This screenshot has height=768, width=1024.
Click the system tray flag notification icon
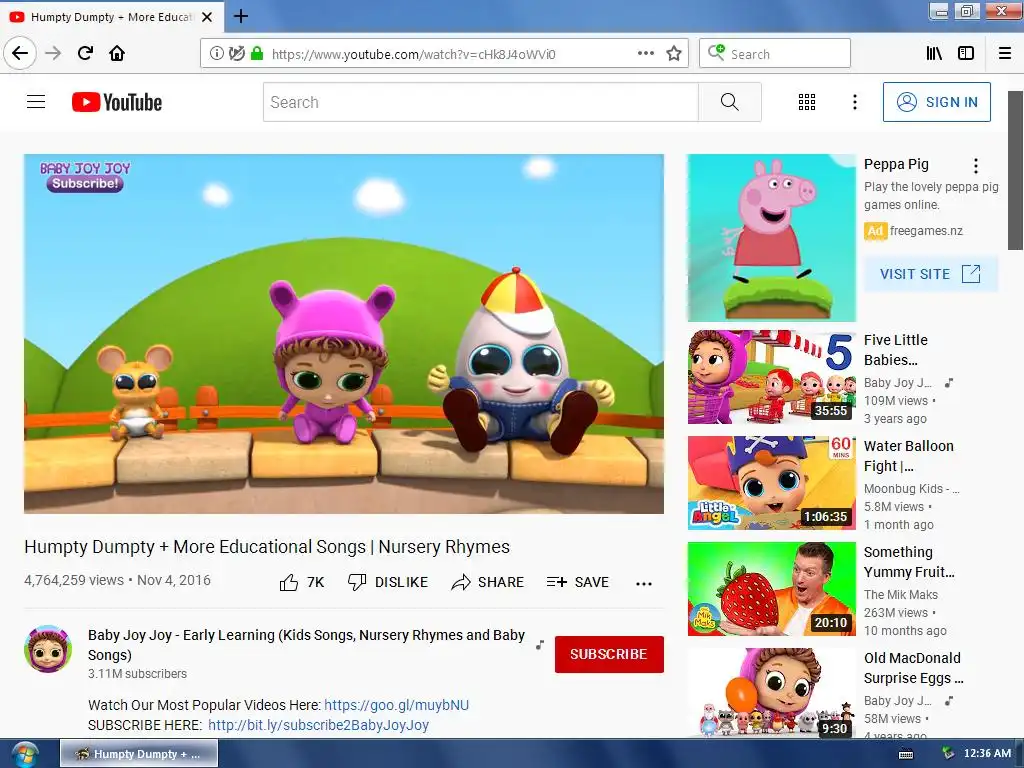pyautogui.click(x=948, y=754)
